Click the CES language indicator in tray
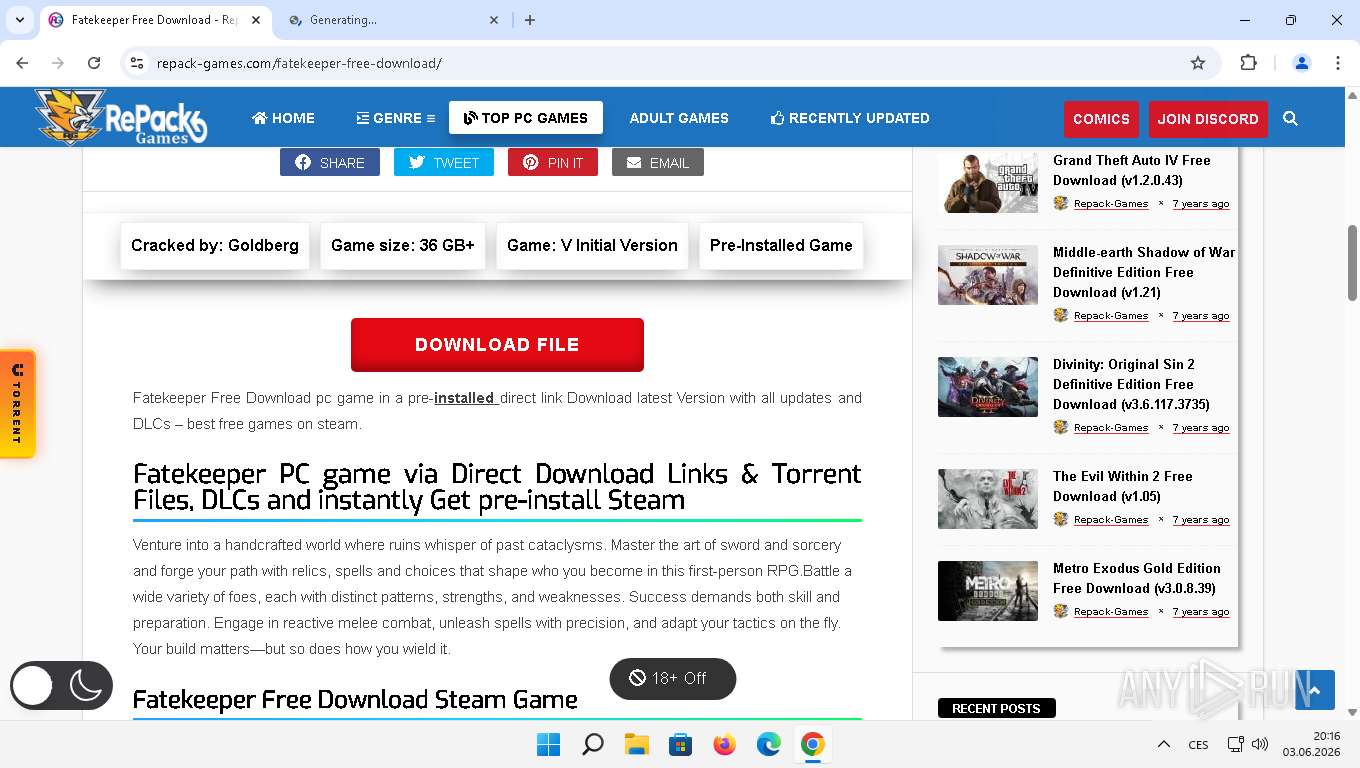Image resolution: width=1360 pixels, height=768 pixels. click(x=1198, y=745)
